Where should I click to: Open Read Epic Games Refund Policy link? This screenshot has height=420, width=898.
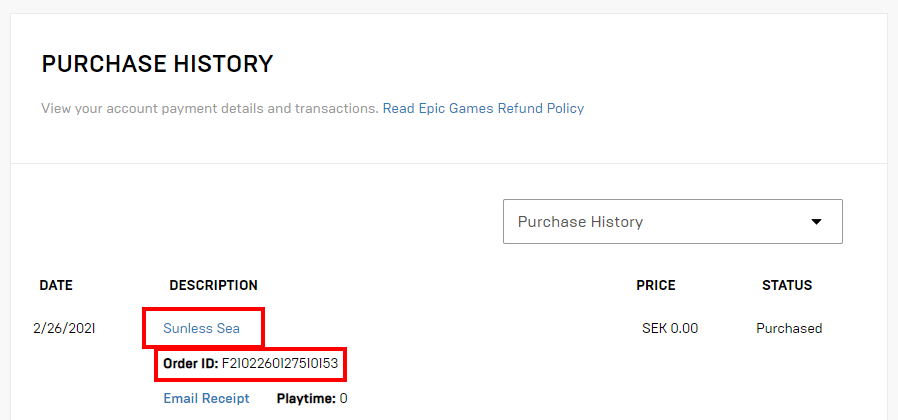483,108
